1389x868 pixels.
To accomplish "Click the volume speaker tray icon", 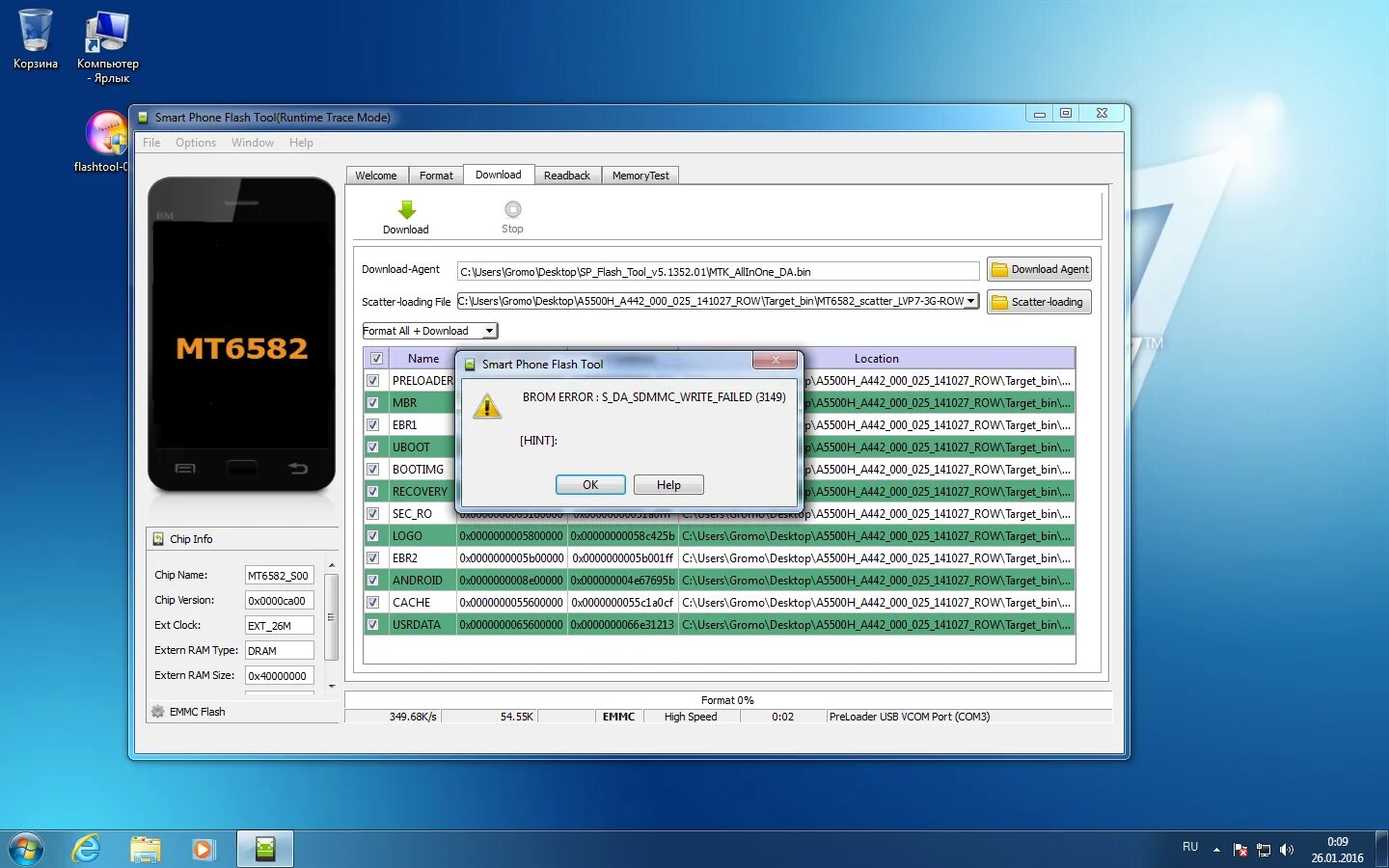I will click(x=1286, y=850).
